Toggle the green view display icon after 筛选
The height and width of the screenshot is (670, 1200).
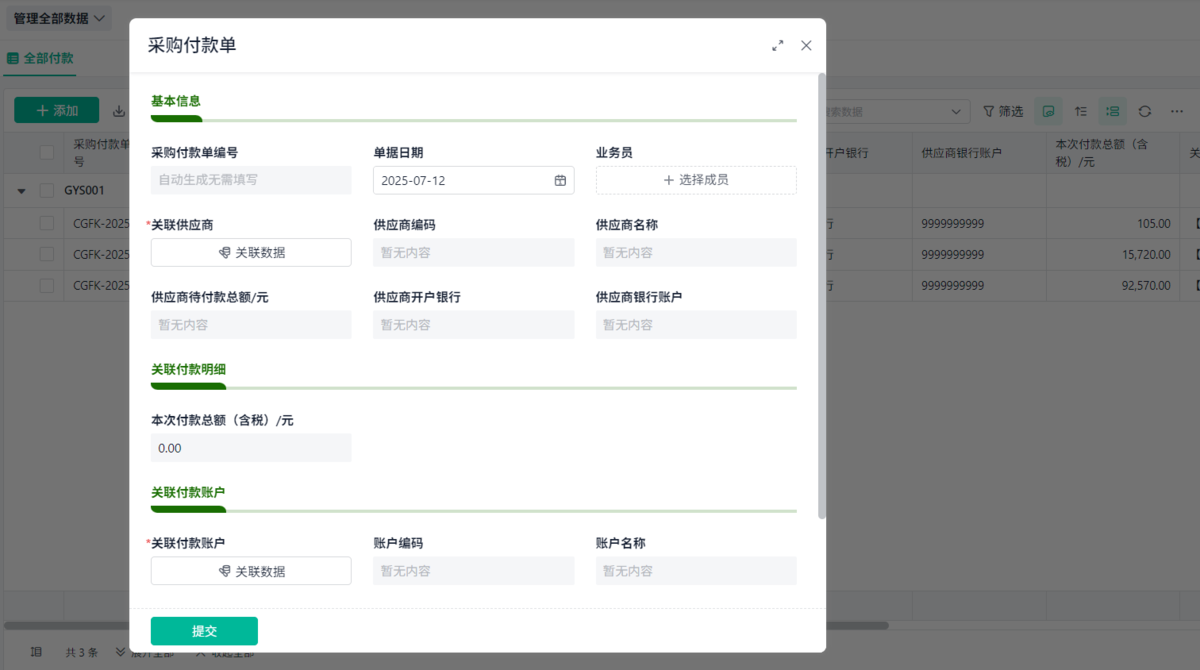tap(1048, 111)
